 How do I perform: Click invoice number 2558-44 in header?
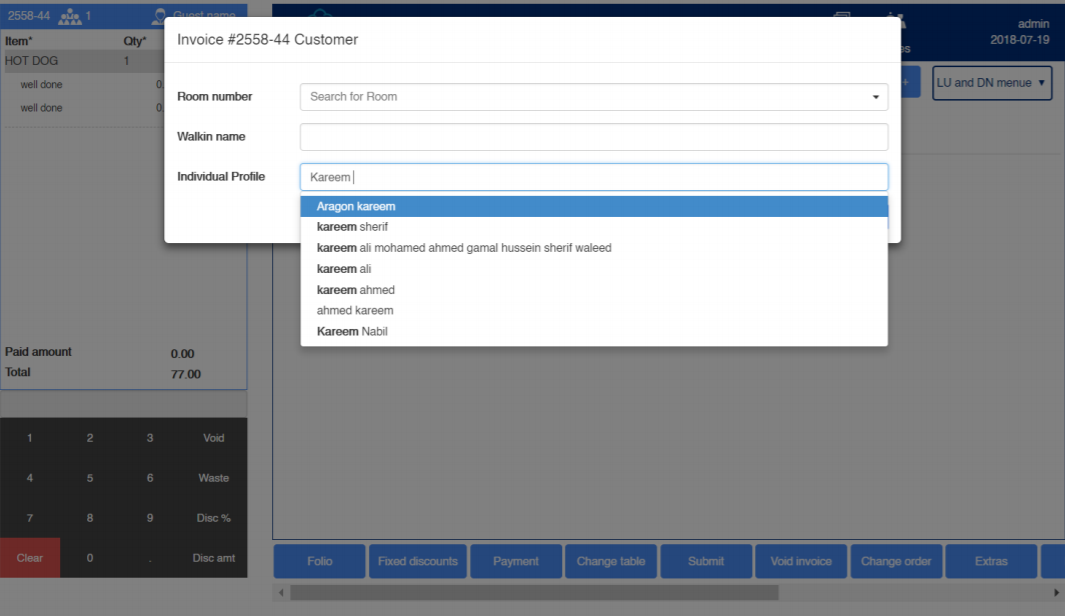pos(29,16)
